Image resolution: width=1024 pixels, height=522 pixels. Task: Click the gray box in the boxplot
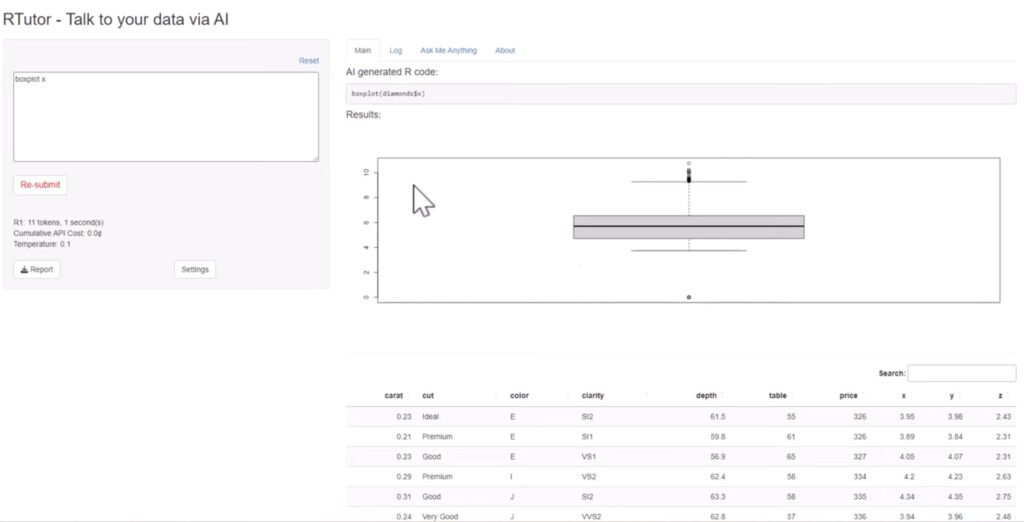point(688,227)
